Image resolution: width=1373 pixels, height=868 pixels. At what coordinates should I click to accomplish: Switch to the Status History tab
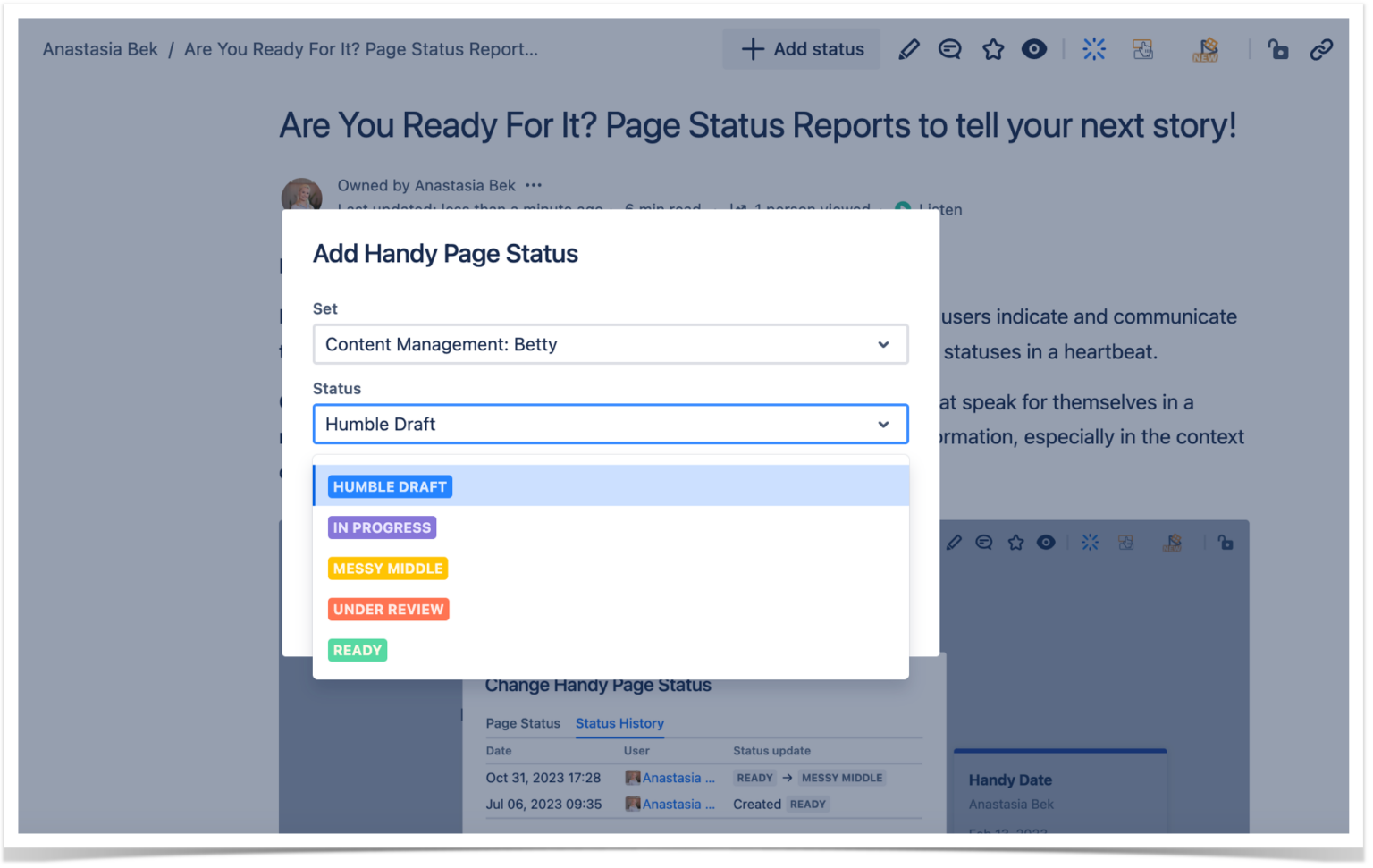(x=619, y=723)
